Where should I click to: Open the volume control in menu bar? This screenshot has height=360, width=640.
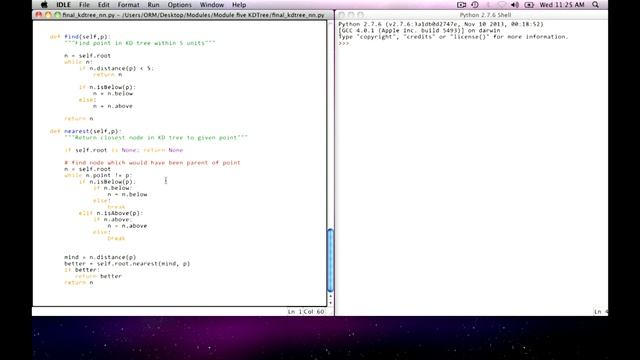pos(515,5)
